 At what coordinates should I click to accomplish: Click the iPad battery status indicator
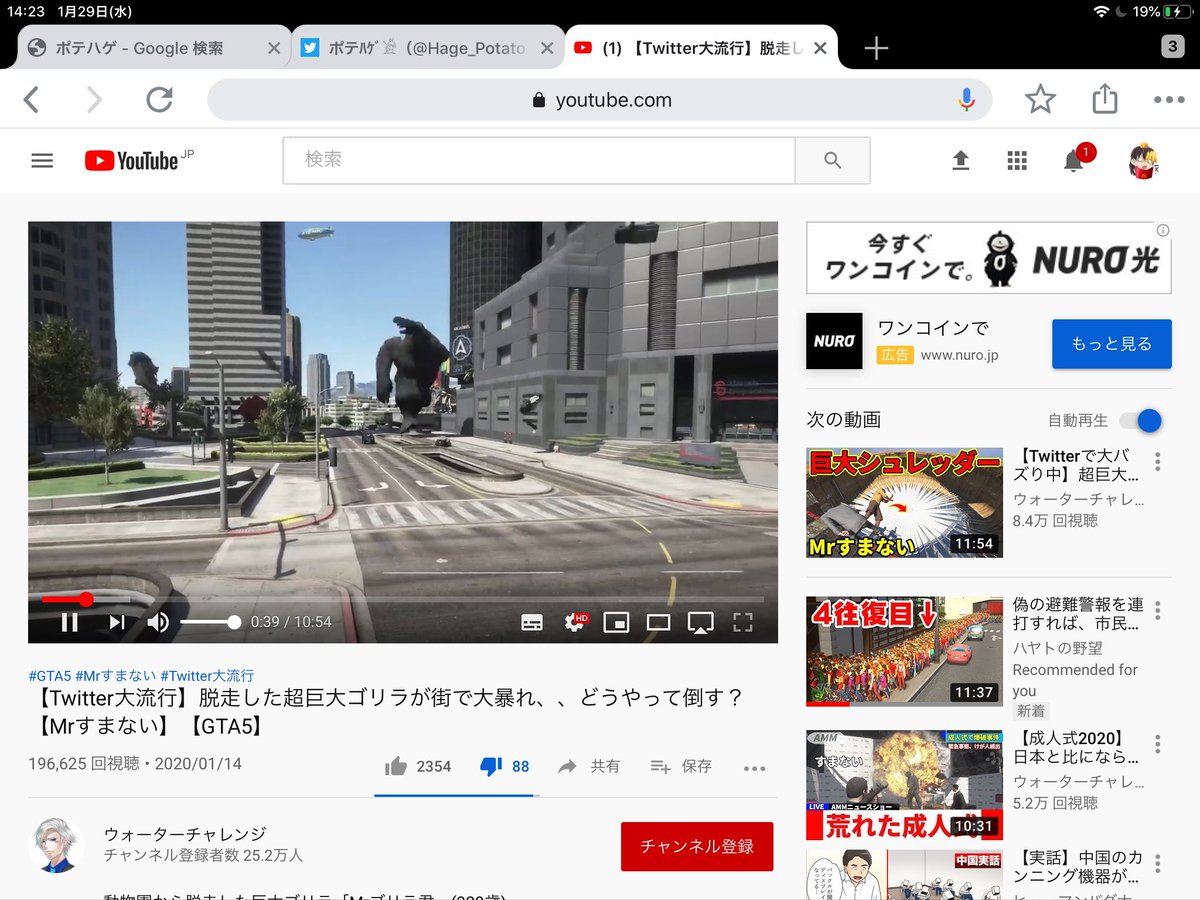pyautogui.click(x=1176, y=12)
